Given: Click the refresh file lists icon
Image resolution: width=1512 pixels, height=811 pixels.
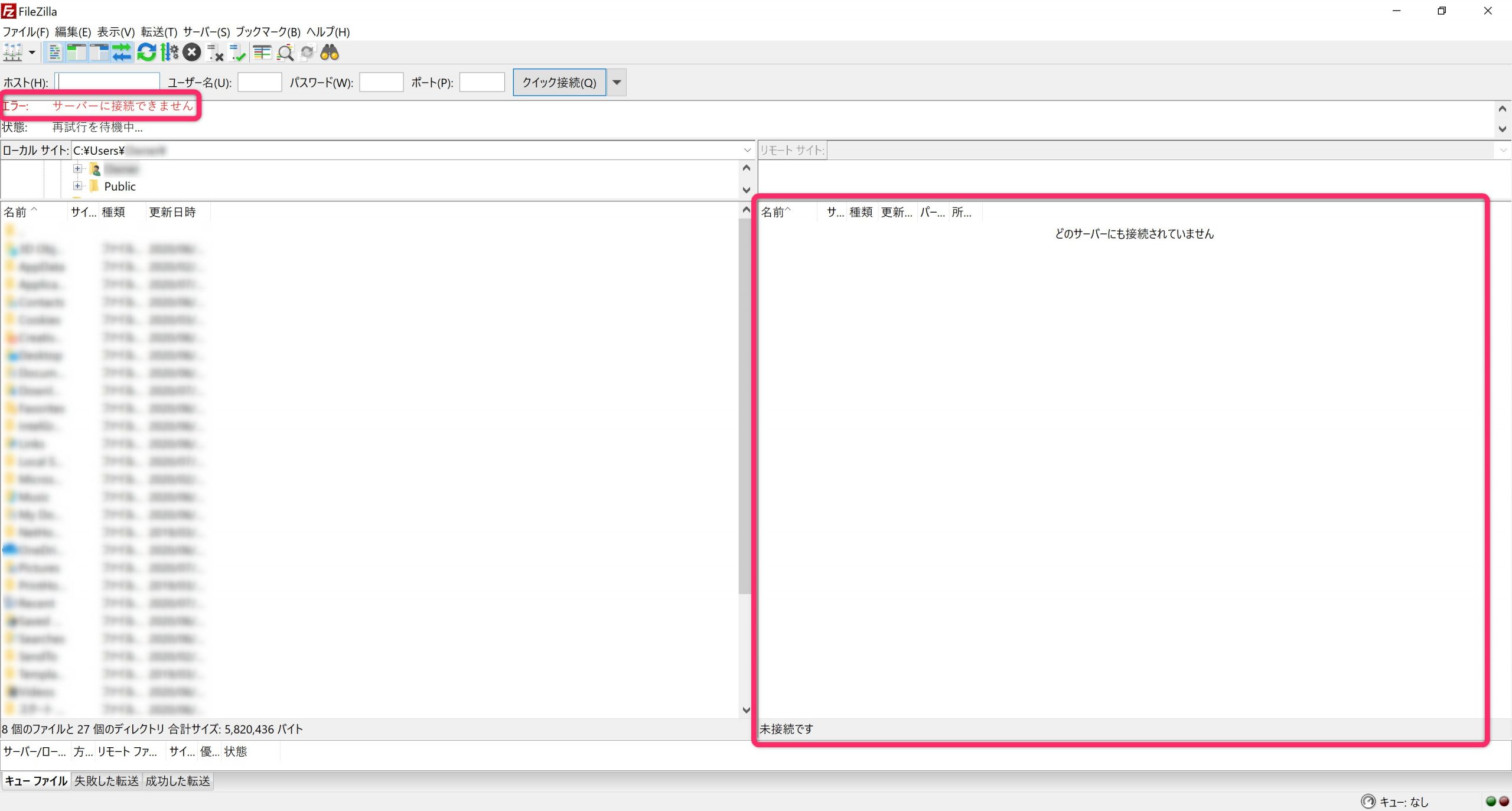Looking at the screenshot, I should click(146, 53).
